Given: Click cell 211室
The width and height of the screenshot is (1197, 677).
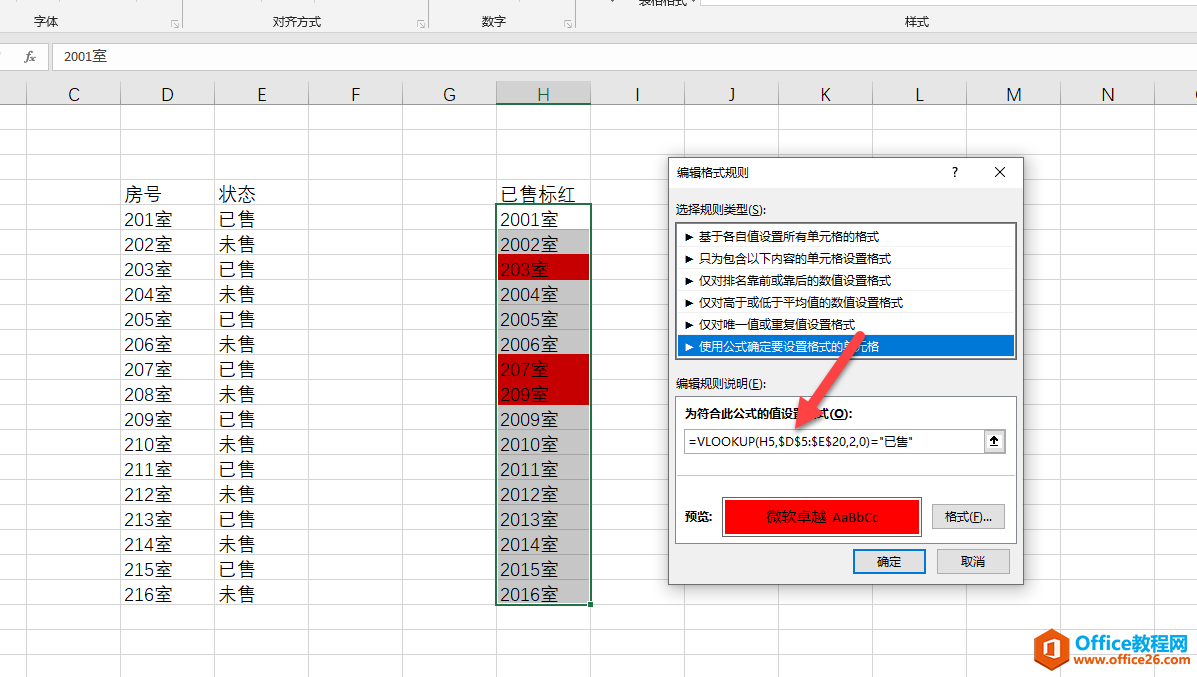Looking at the screenshot, I should (x=167, y=469).
